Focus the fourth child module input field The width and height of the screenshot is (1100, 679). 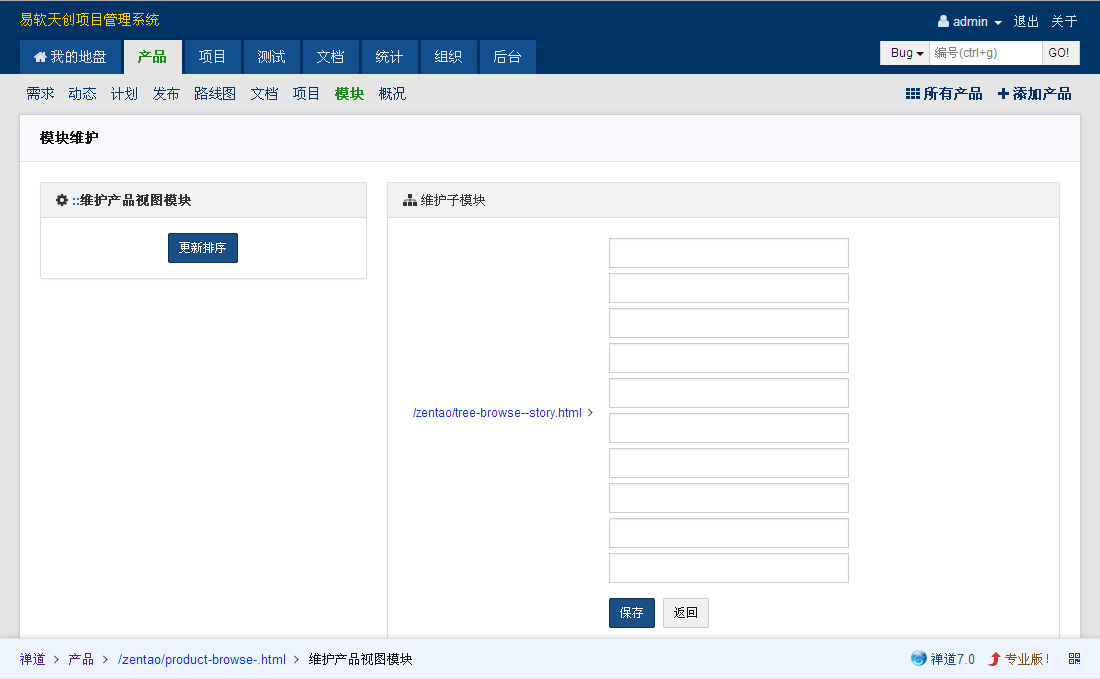(x=729, y=358)
